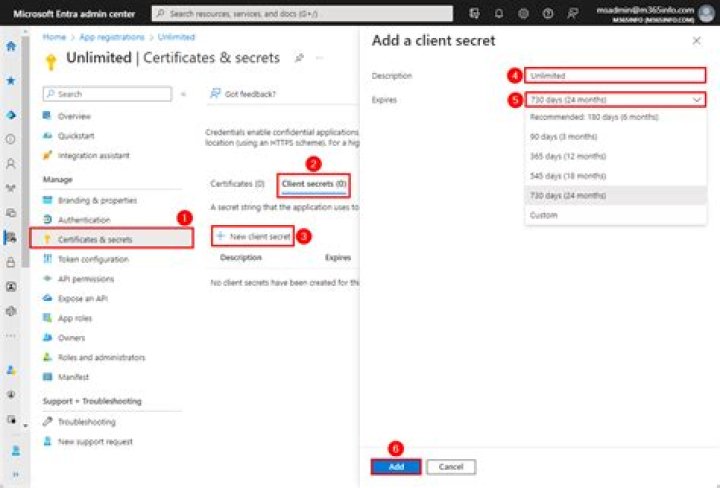Image resolution: width=720 pixels, height=488 pixels.
Task: Click the left rail scrollbar
Action: [26, 151]
